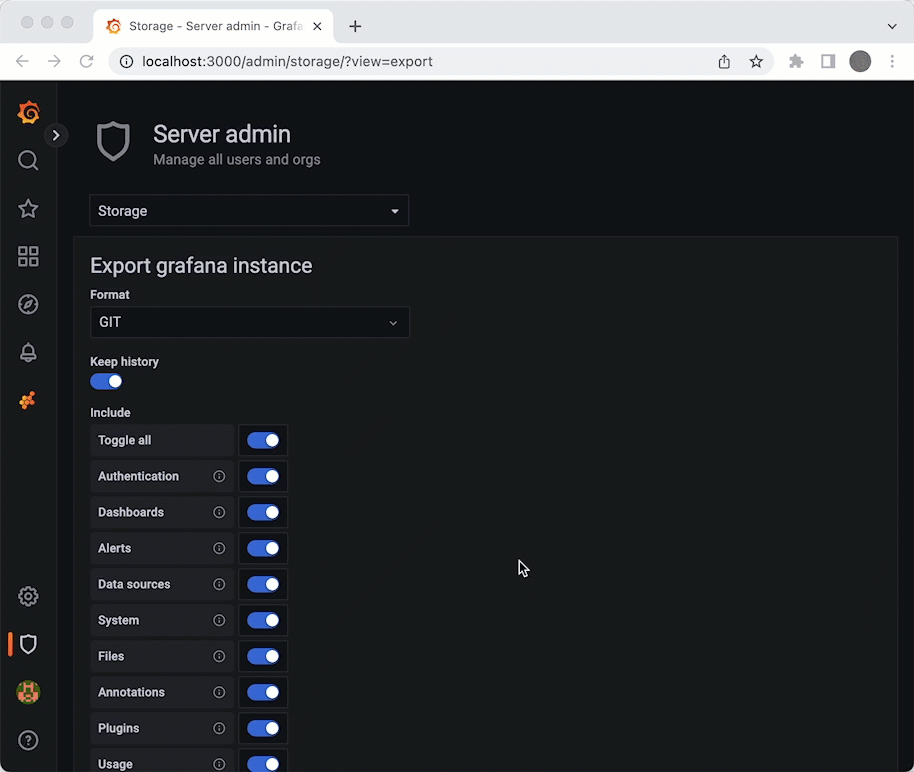914x772 pixels.
Task: Open Explore using the compass icon
Action: [x=28, y=304]
